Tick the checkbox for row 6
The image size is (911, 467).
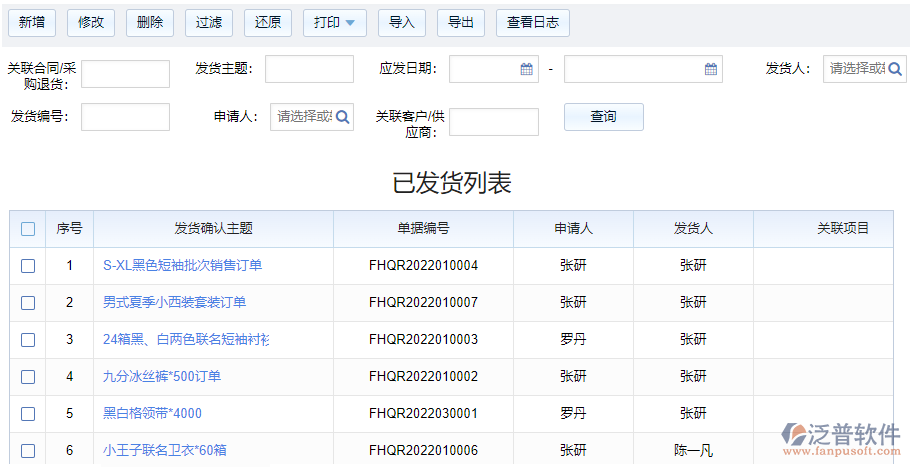pyautogui.click(x=28, y=451)
